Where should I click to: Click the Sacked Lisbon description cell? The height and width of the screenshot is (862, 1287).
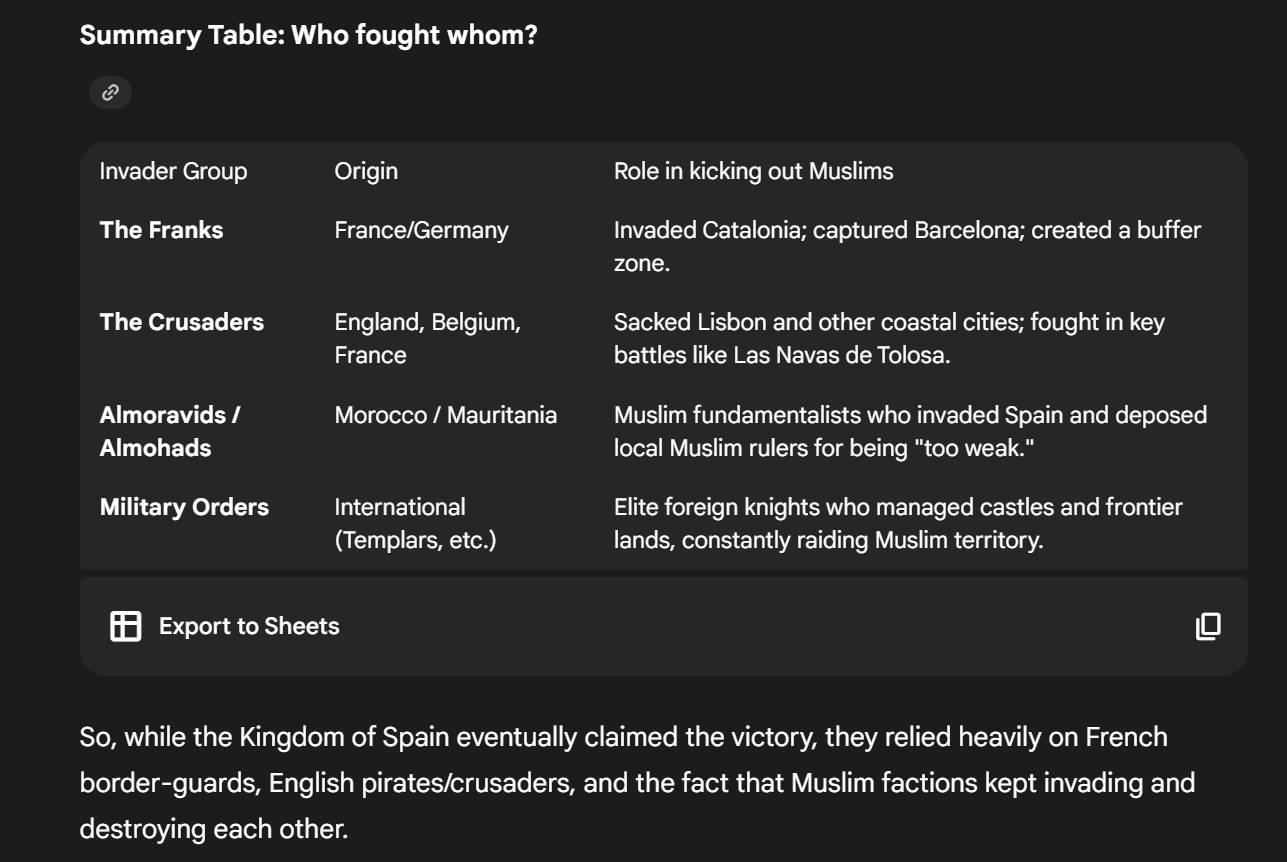tap(889, 338)
